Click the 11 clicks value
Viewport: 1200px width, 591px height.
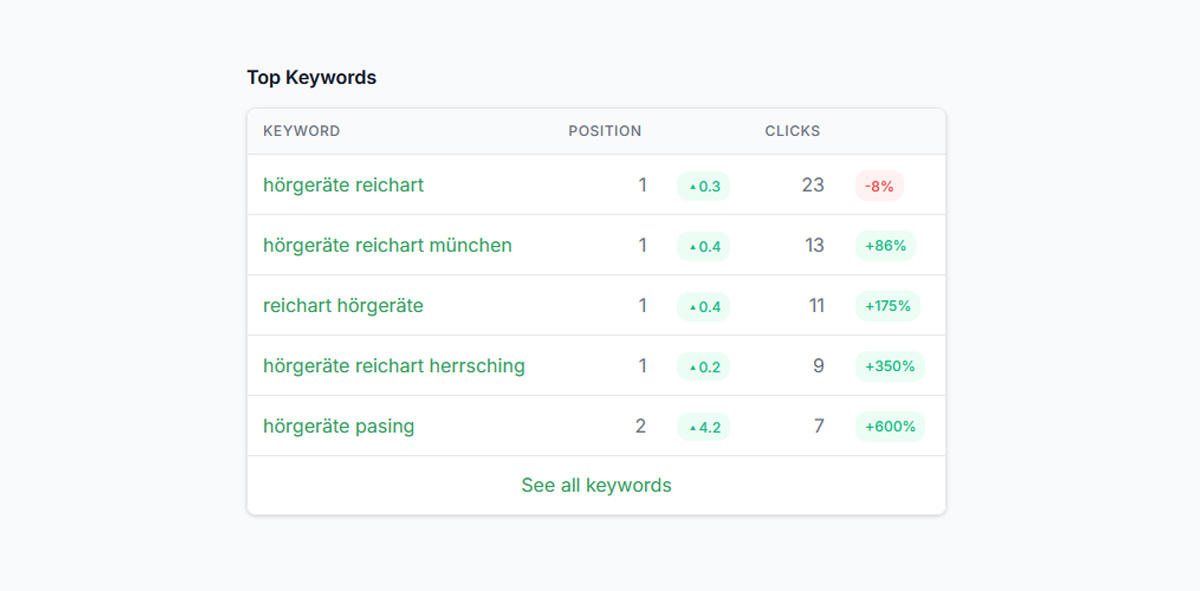pos(816,306)
